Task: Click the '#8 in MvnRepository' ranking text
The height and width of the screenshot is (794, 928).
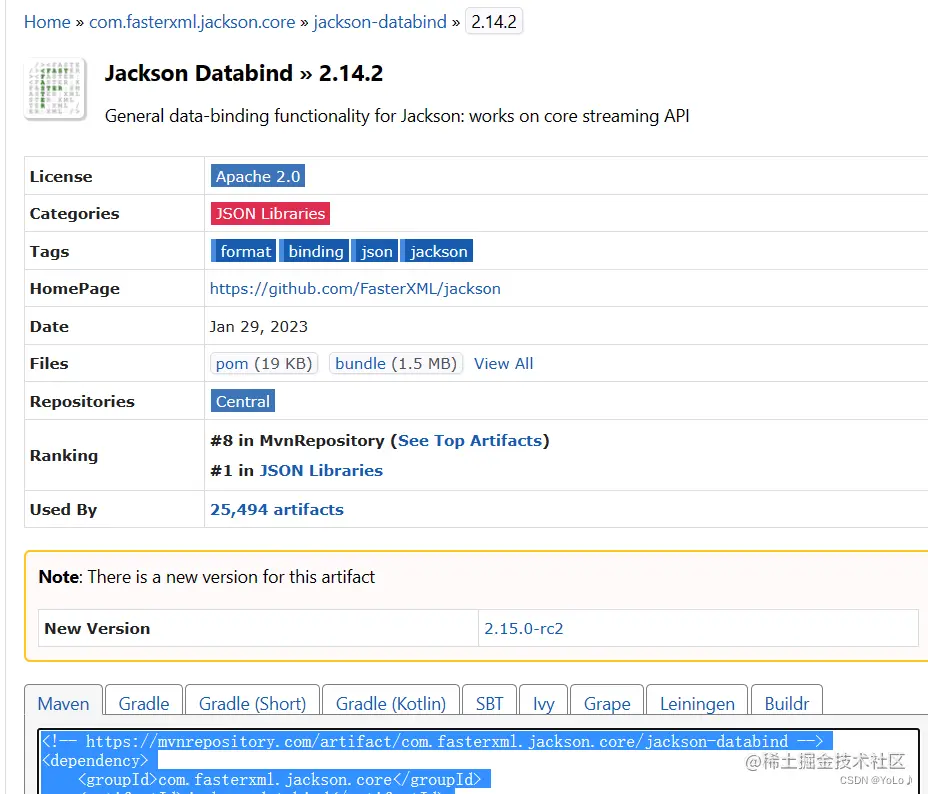Action: (298, 441)
